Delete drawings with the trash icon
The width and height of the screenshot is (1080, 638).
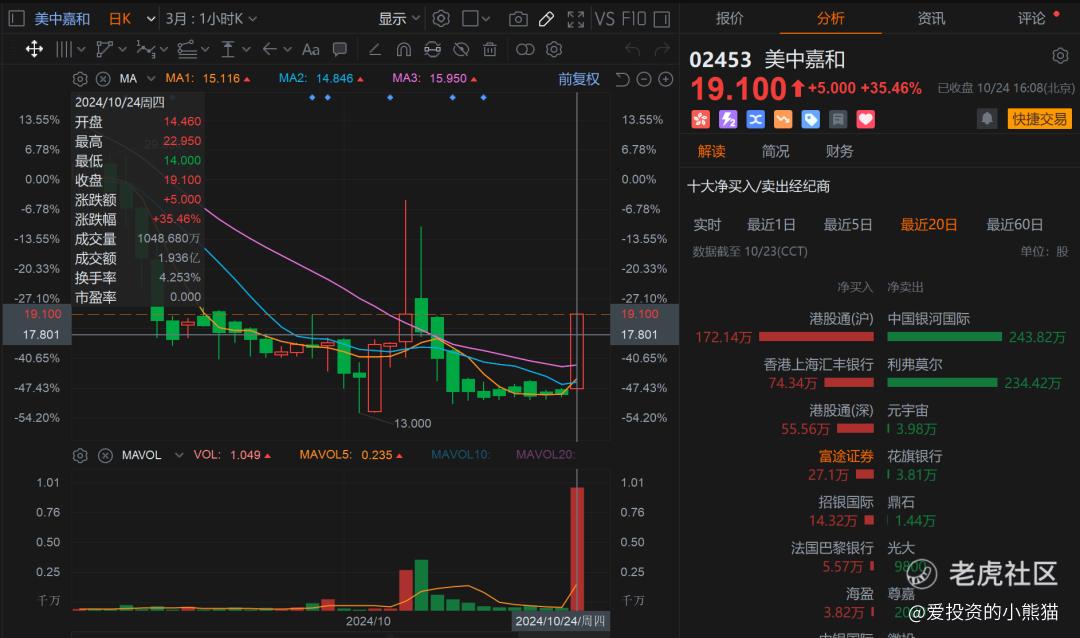pos(490,50)
